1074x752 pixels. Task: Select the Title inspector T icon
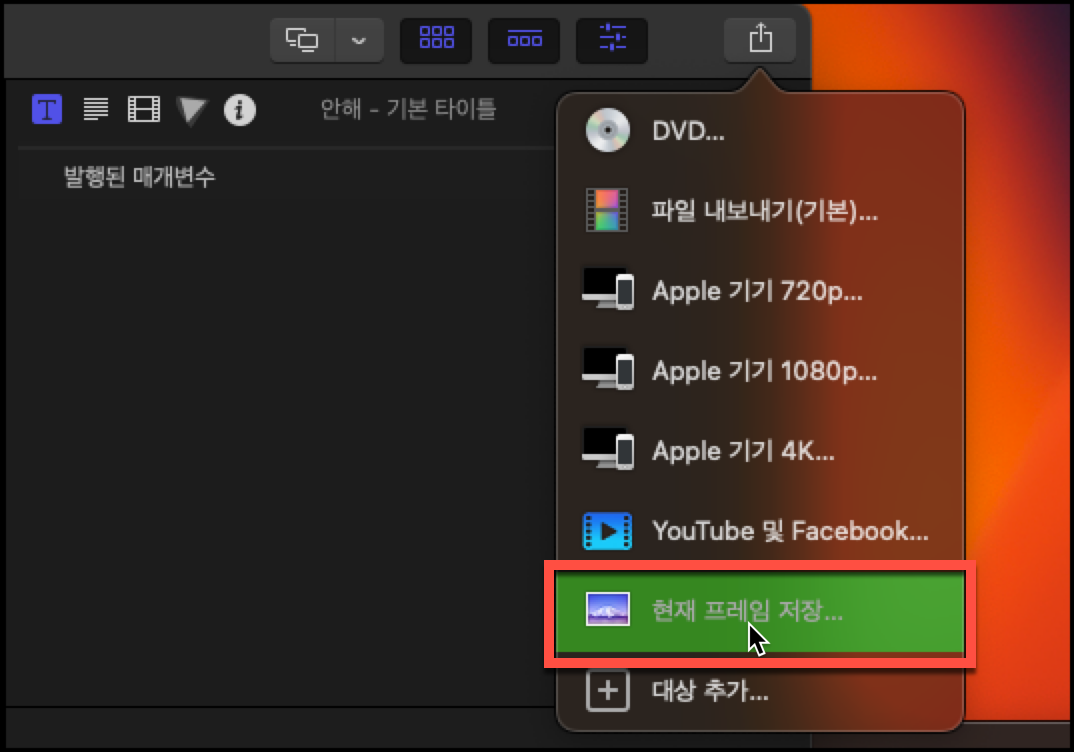[46, 110]
